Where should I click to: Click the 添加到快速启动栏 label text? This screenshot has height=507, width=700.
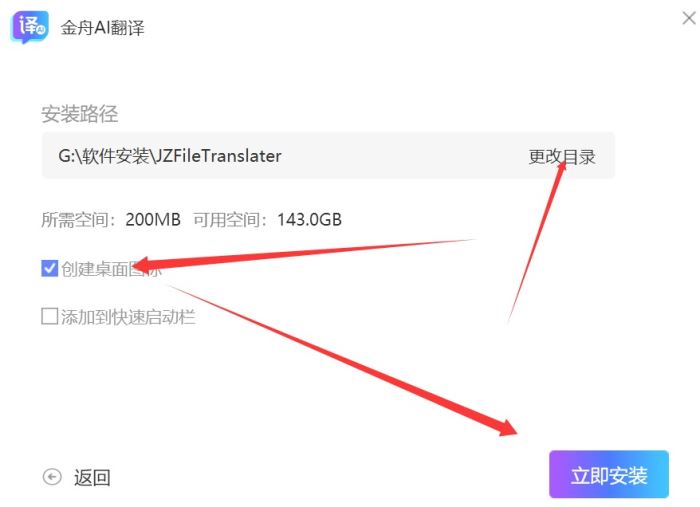[x=128, y=316]
